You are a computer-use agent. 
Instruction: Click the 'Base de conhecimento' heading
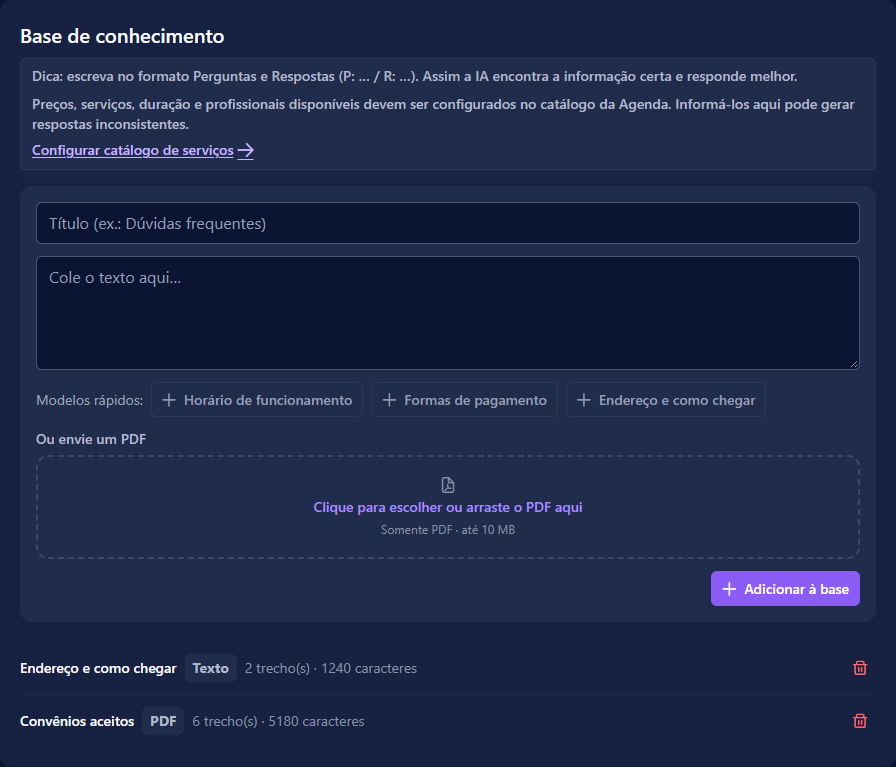[x=122, y=36]
